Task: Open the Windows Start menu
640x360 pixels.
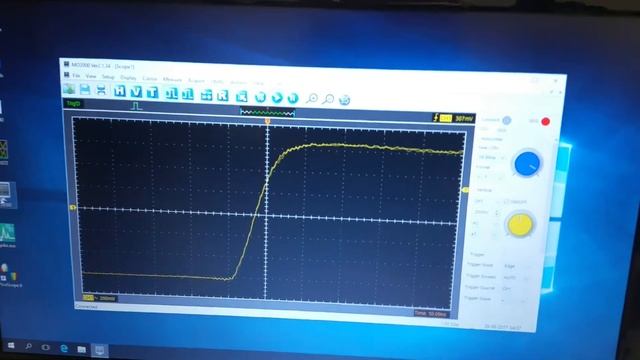Action: tap(11, 345)
